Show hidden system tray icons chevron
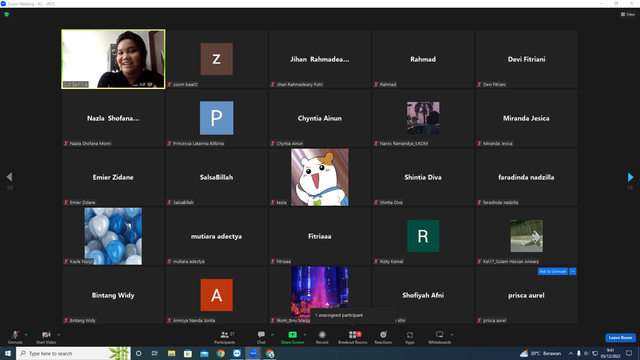The width and height of the screenshot is (640, 360). tap(571, 353)
